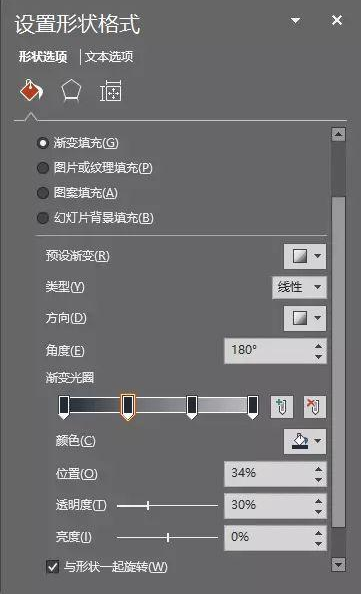Select 渐变填充(G) radio button
The image size is (363, 594).
42,143
